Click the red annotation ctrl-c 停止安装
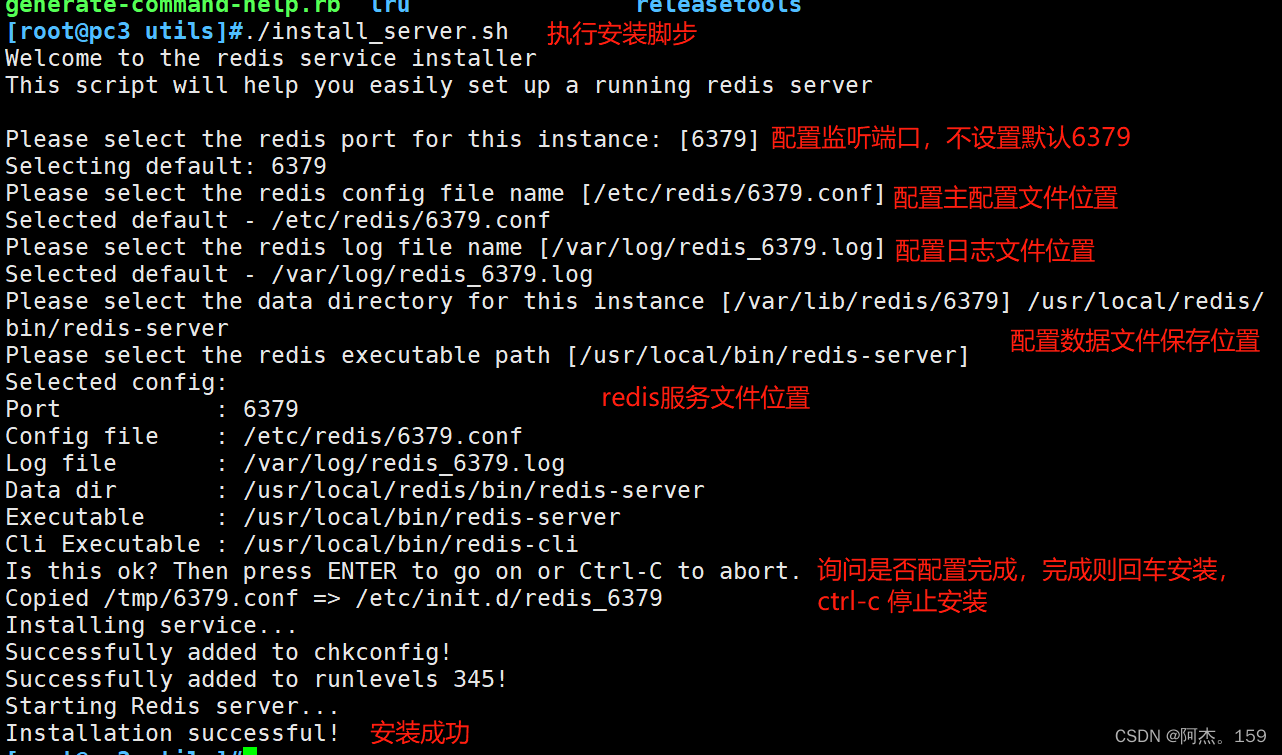1282x755 pixels. [x=902, y=601]
